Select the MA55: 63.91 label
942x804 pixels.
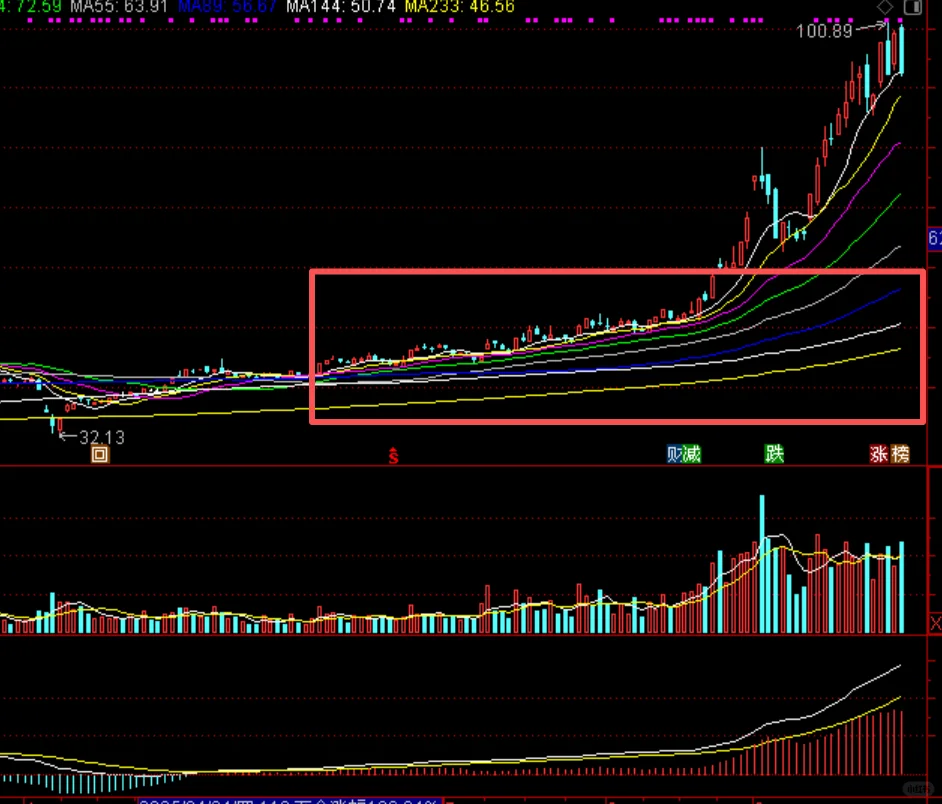(x=119, y=7)
